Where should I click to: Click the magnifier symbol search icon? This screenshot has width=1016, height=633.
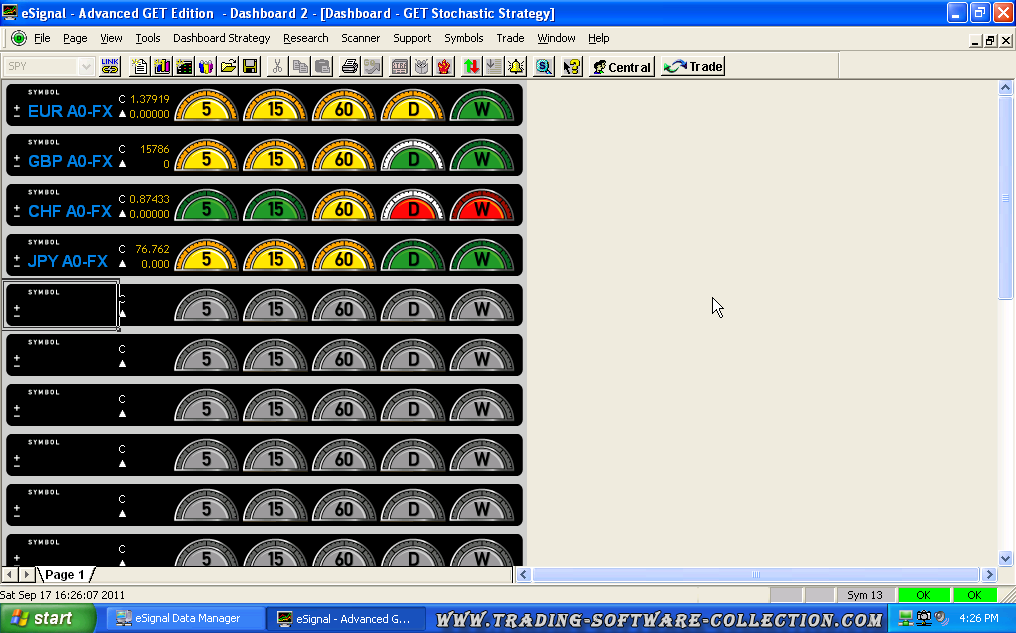(544, 67)
